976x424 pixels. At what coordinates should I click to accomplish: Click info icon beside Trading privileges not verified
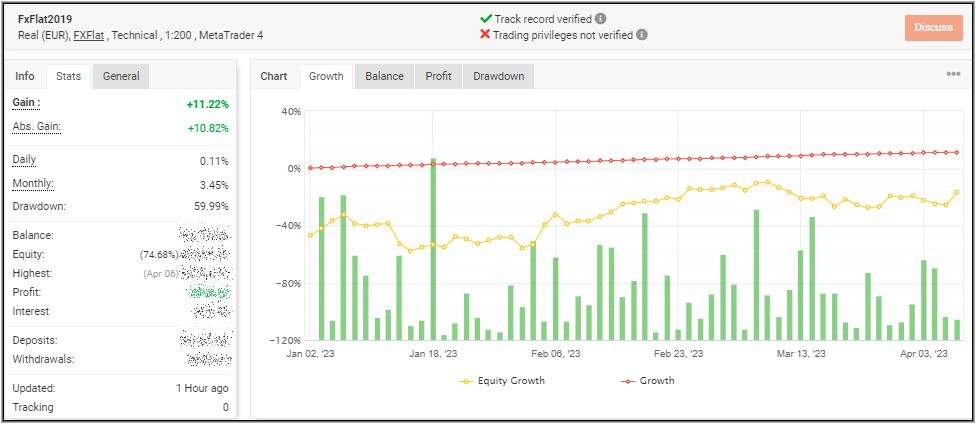642,34
